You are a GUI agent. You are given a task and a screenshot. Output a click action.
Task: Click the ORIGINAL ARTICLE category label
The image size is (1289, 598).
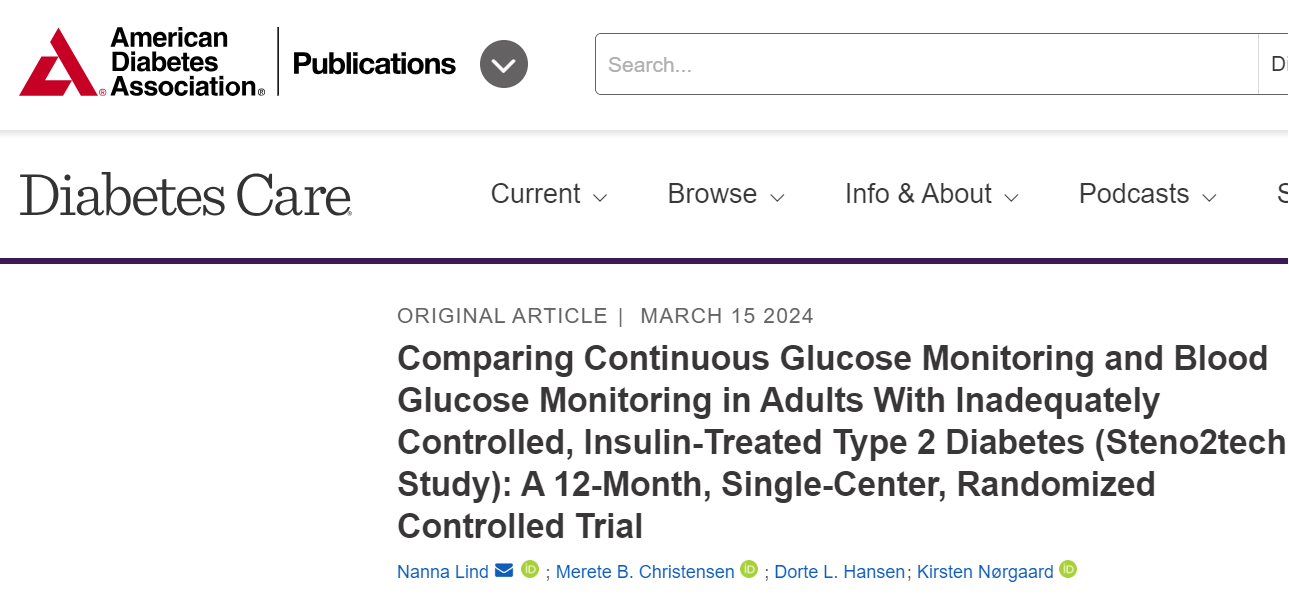pos(502,316)
